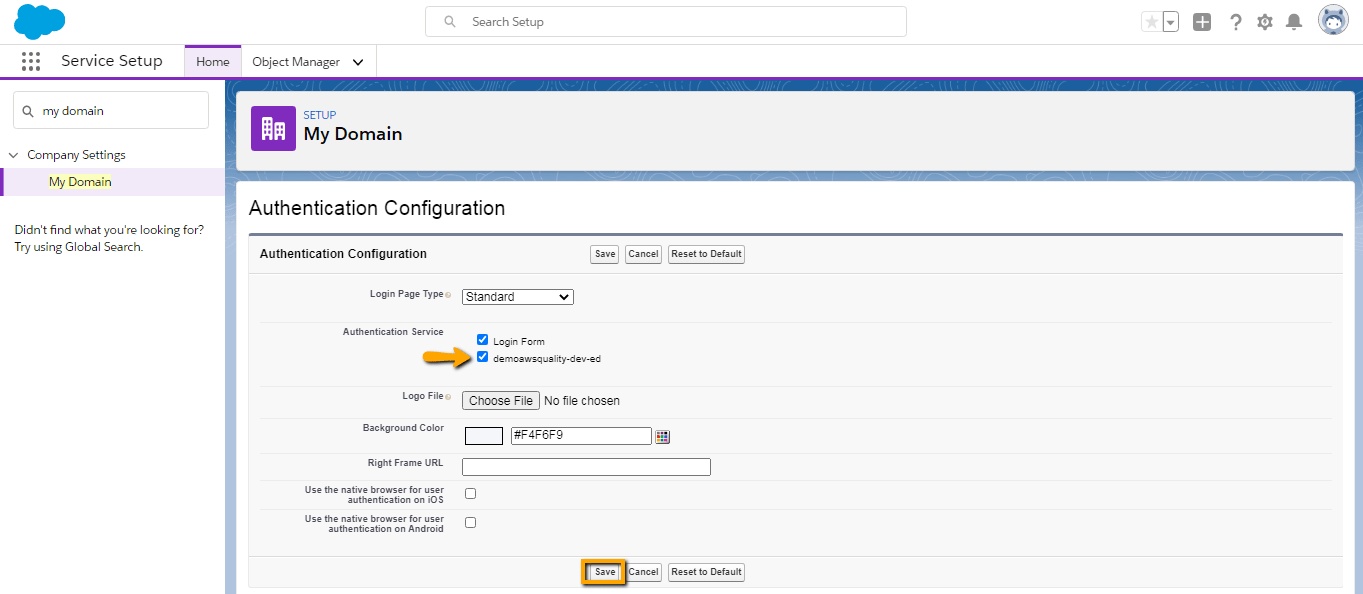View notifications bell icon
Screen dimensions: 1363x594
(1294, 22)
